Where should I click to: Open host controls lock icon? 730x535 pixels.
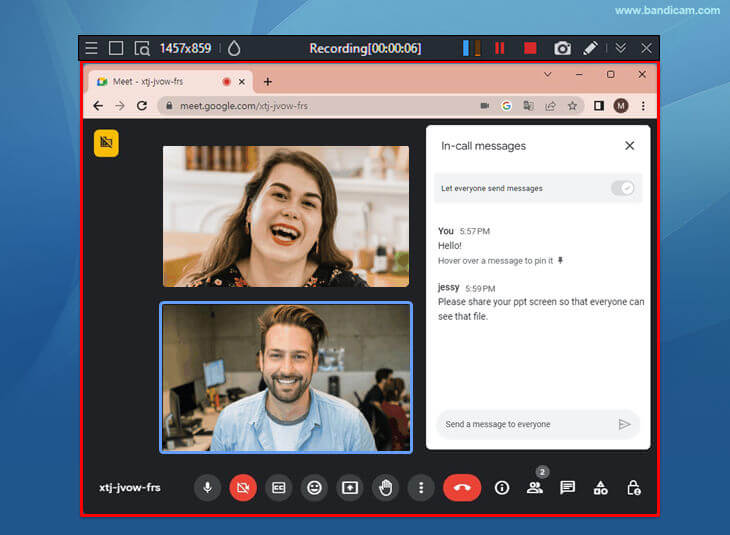634,488
